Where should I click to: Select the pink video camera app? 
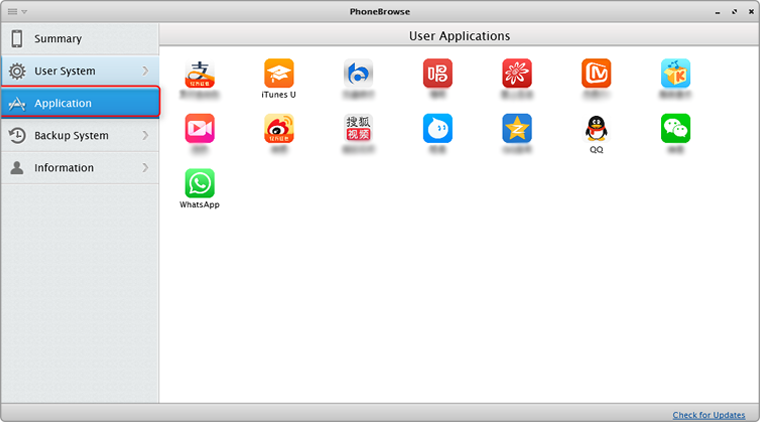199,128
